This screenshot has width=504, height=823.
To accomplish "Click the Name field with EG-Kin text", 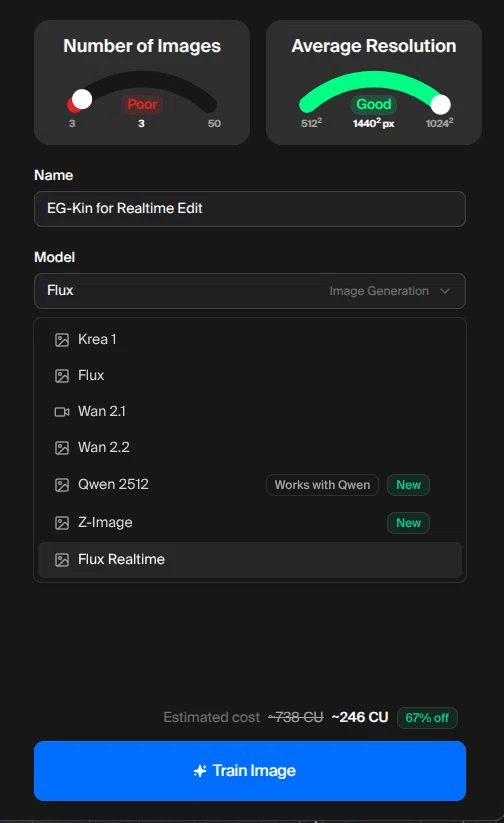I will click(x=250, y=209).
